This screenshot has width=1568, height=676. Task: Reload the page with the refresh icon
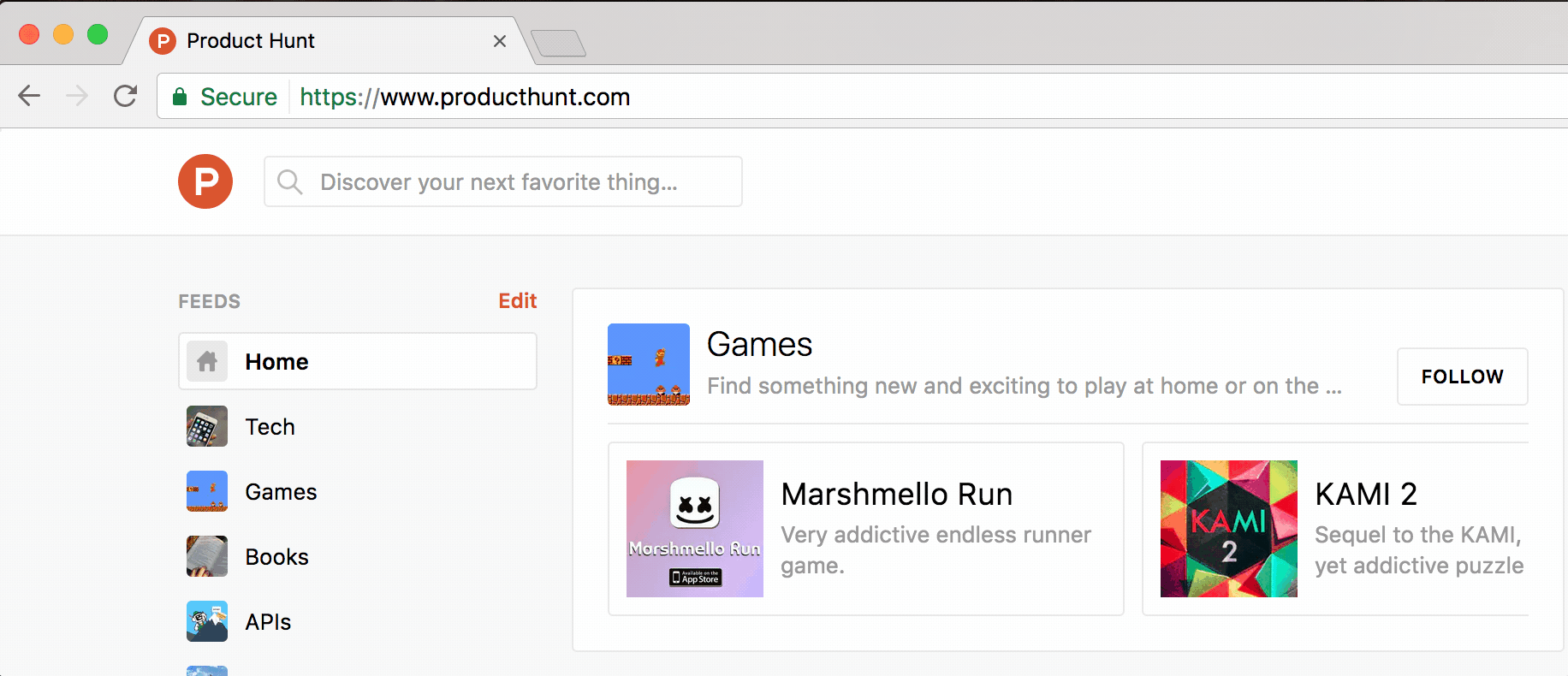[126, 96]
